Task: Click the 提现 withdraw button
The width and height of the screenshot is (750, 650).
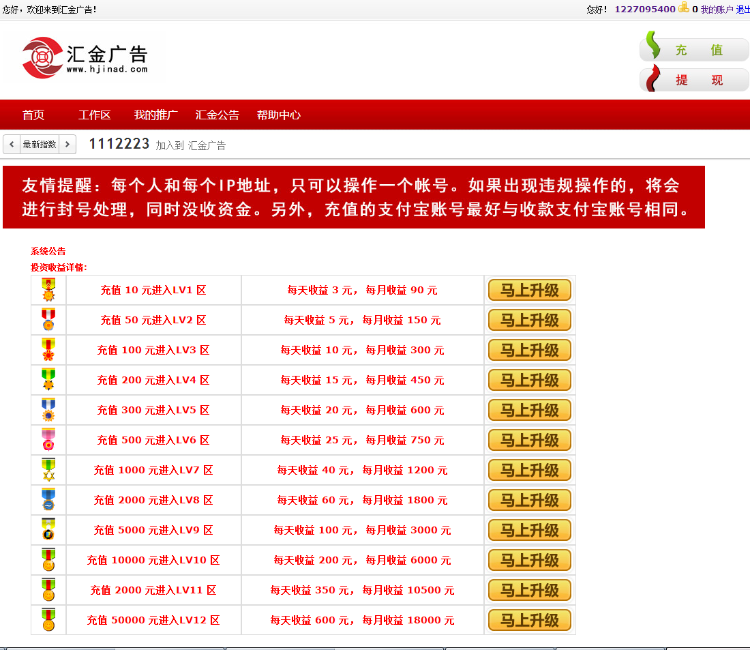Action: pyautogui.click(x=694, y=79)
